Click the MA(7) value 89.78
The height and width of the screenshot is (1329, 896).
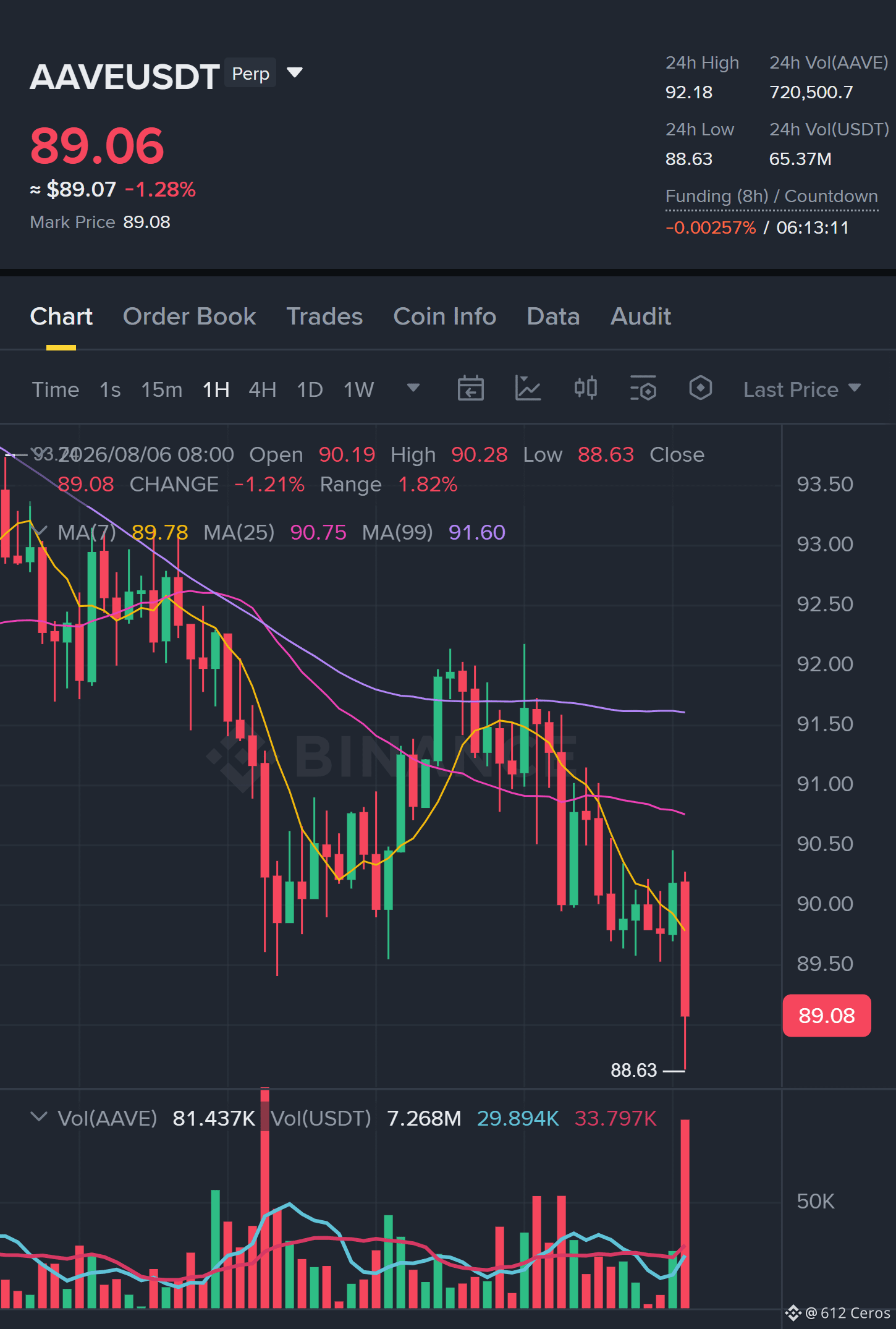[x=159, y=532]
